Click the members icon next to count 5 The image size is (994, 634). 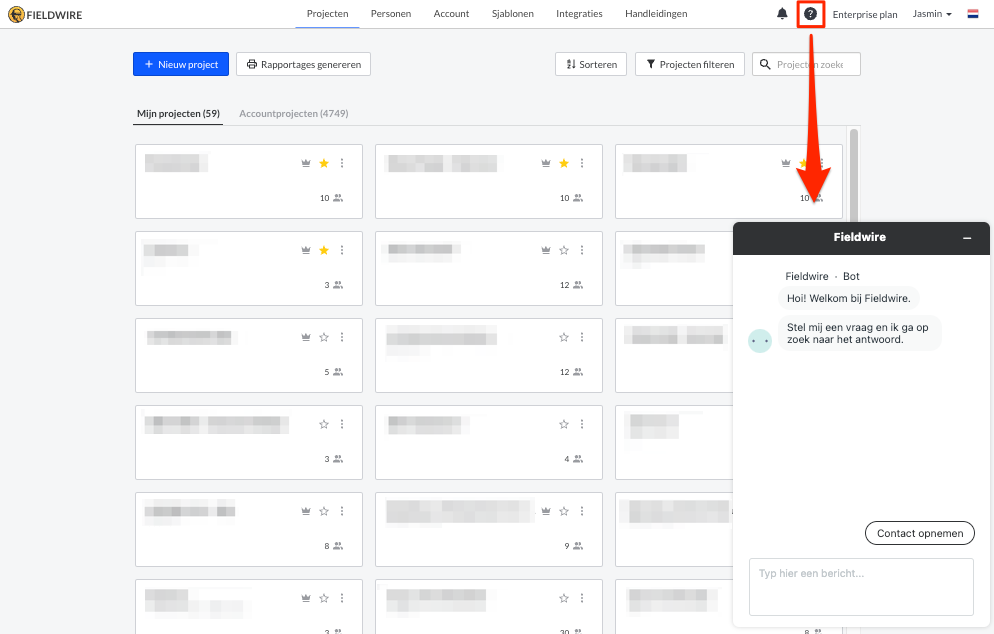pos(338,372)
